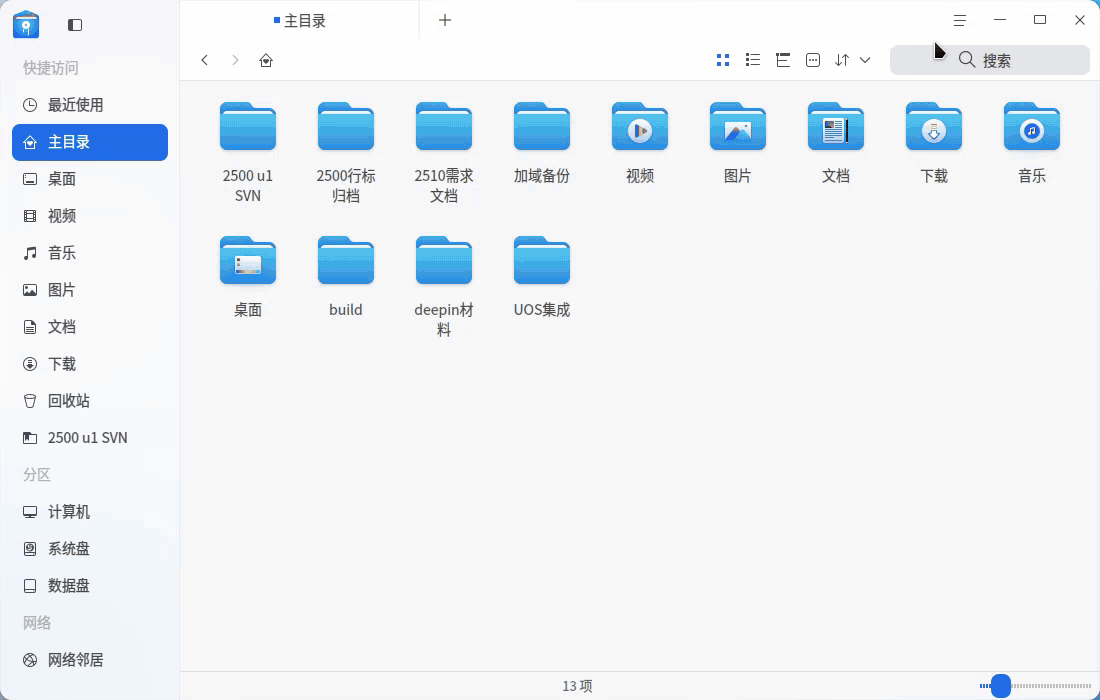Viewport: 1100px width, 700px height.
Task: Open 系统盘 in the sidebar
Action: (90, 548)
